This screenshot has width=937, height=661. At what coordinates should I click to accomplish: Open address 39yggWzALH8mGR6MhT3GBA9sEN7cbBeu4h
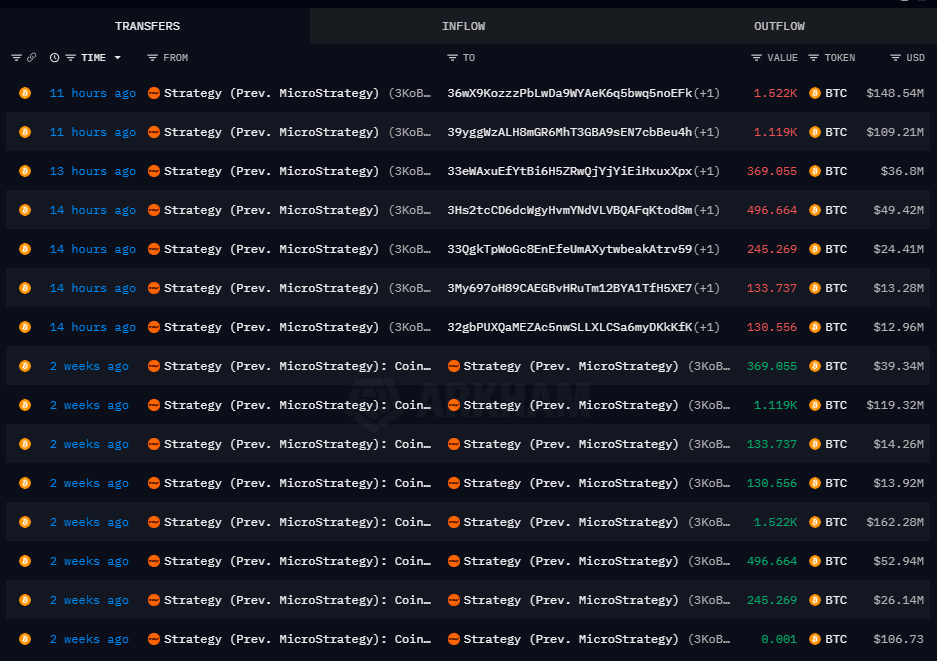tap(569, 132)
